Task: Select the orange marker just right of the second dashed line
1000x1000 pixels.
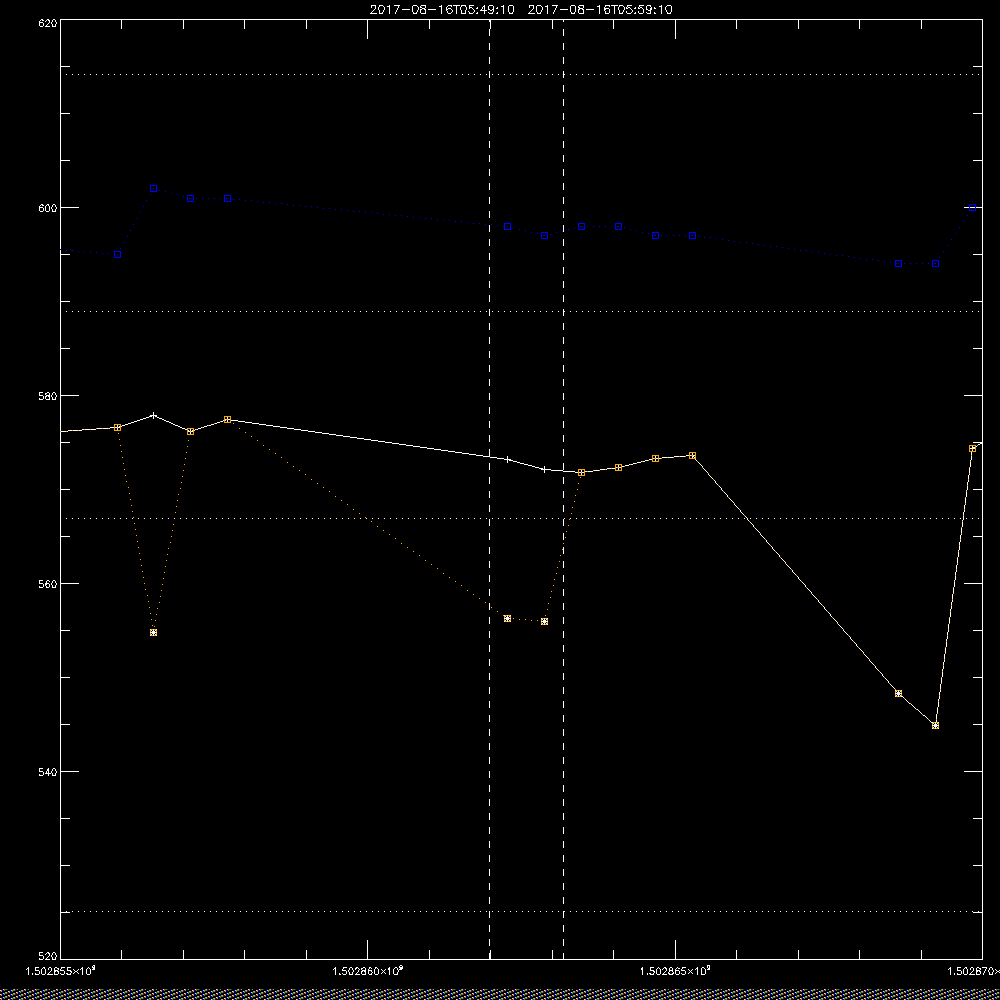Action: (581, 473)
